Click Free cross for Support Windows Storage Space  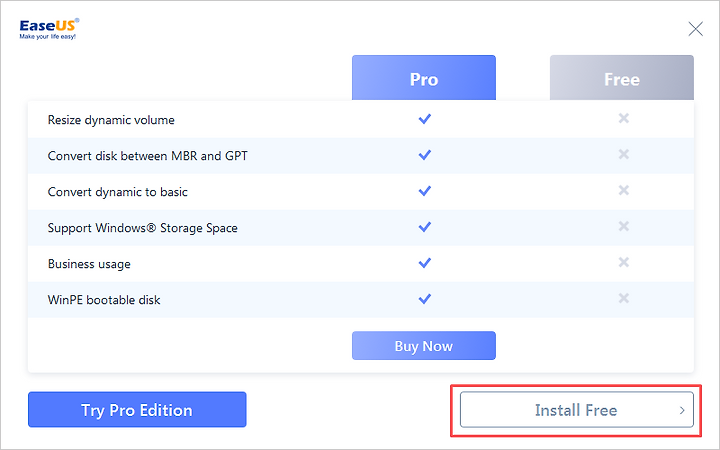[x=624, y=226]
